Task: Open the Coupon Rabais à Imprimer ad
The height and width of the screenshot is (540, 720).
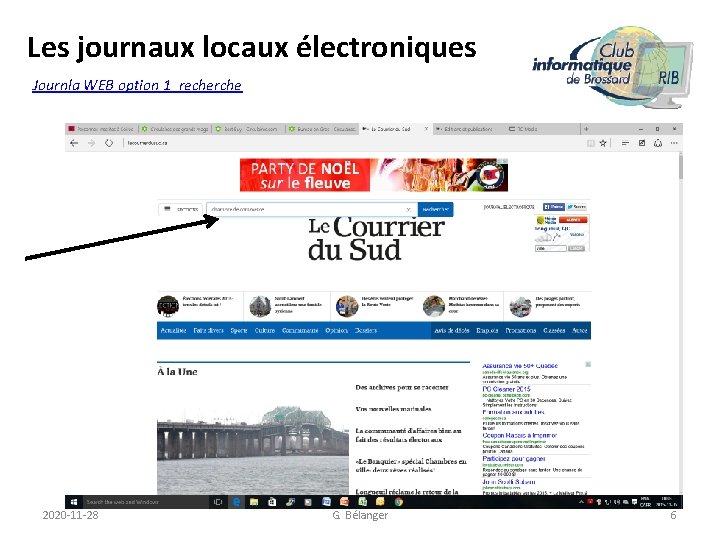Action: click(519, 435)
